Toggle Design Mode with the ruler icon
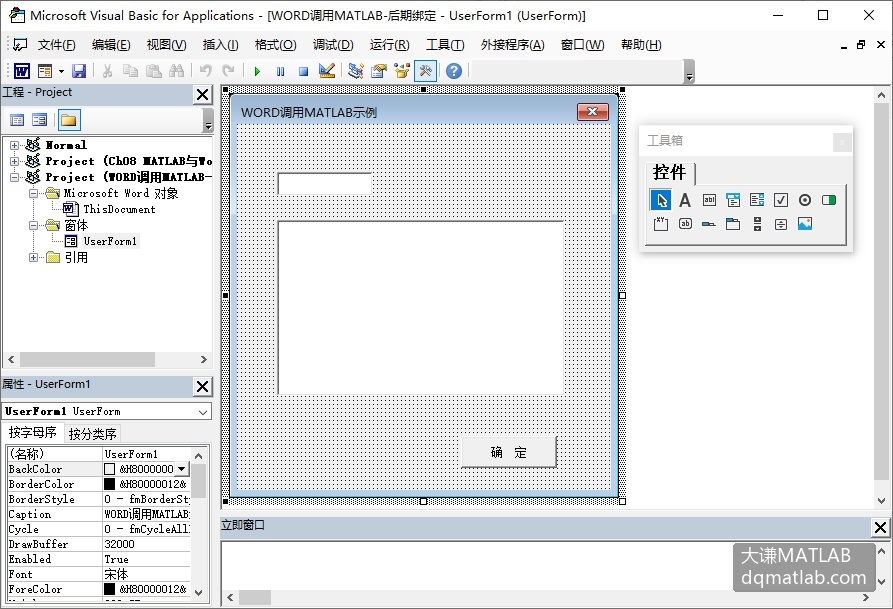Viewport: 893px width, 609px height. pos(327,71)
